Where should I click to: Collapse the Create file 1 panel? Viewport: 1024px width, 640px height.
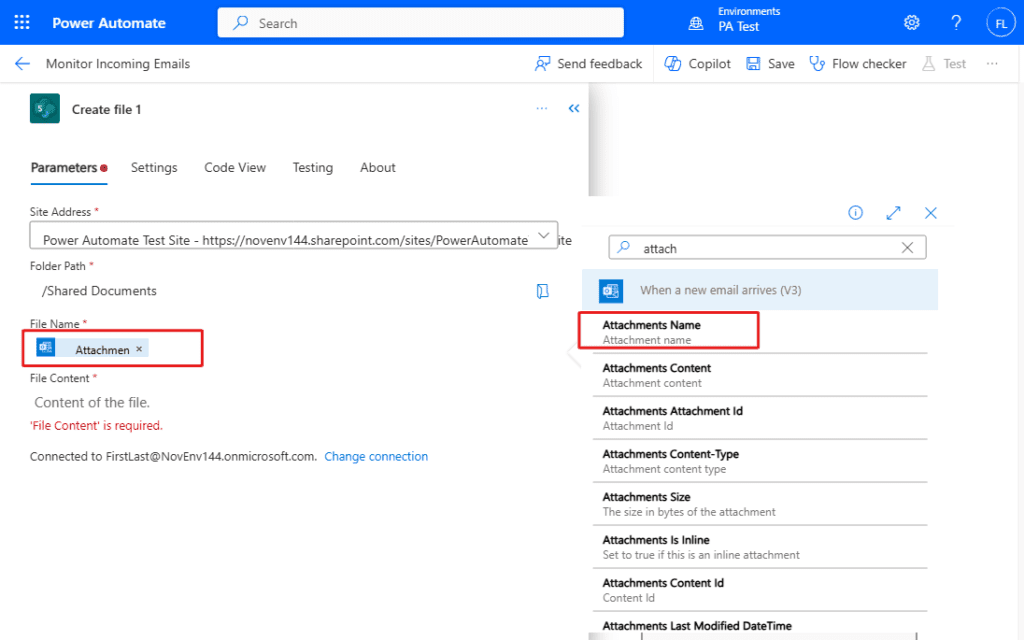574,109
